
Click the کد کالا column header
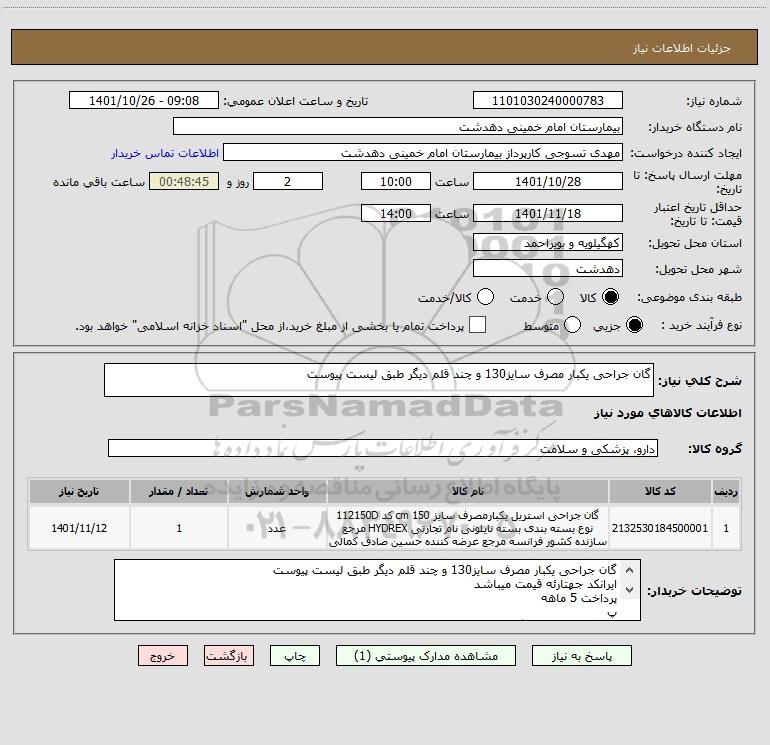click(x=660, y=491)
